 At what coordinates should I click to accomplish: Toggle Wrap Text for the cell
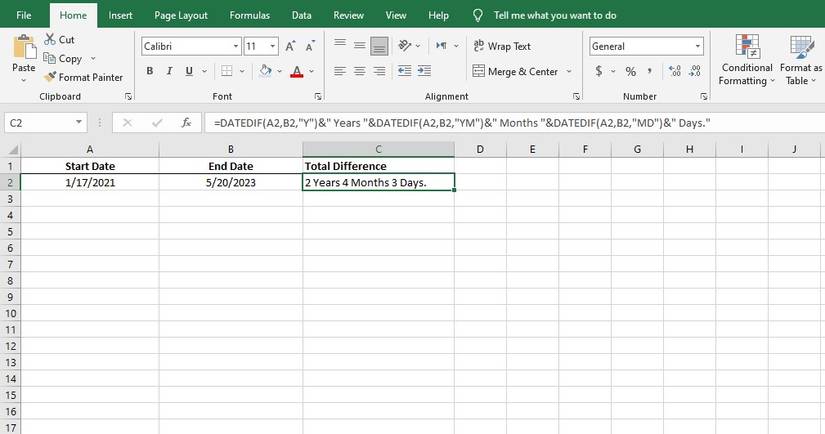click(x=502, y=46)
